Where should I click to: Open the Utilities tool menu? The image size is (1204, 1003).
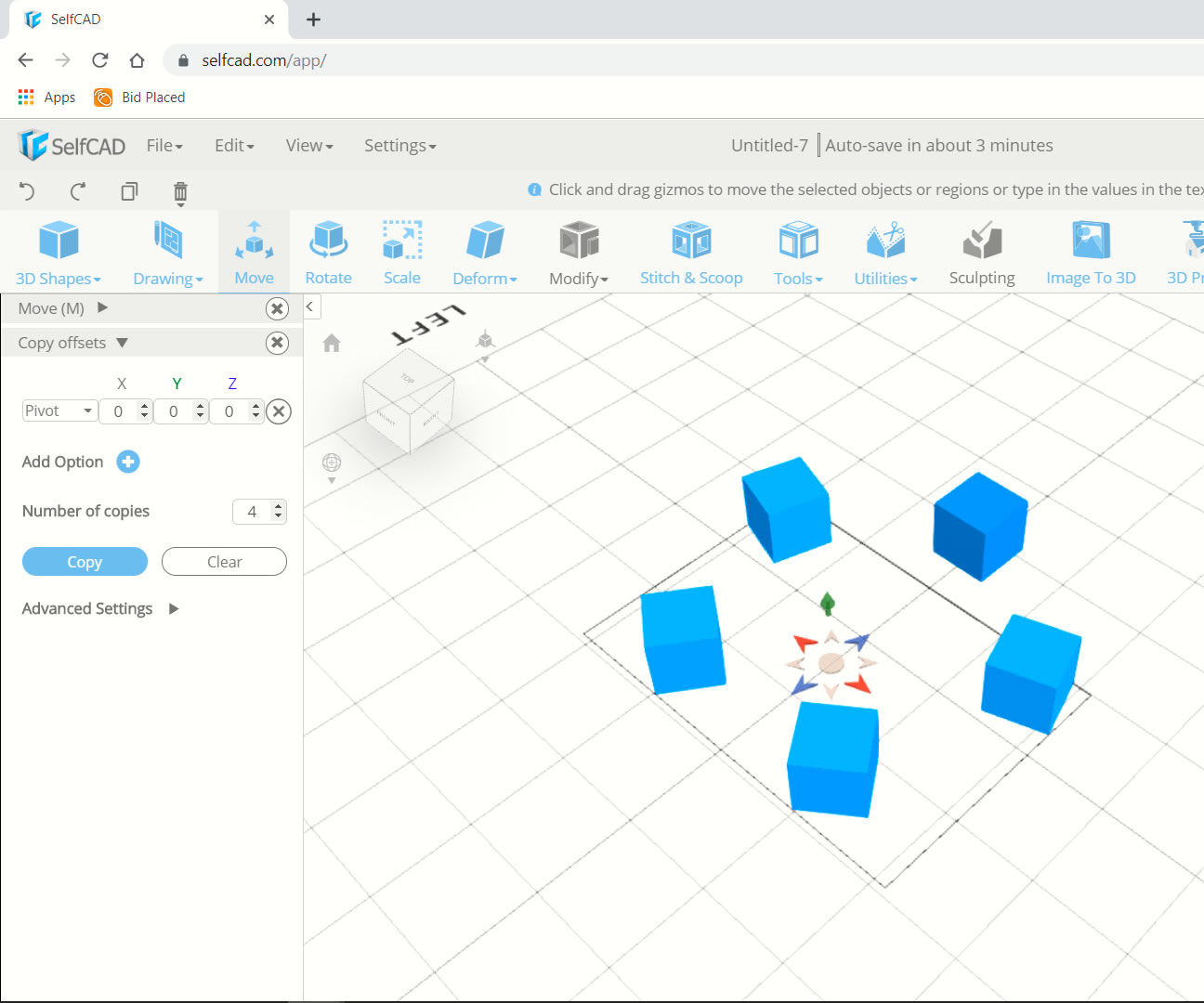(x=885, y=253)
